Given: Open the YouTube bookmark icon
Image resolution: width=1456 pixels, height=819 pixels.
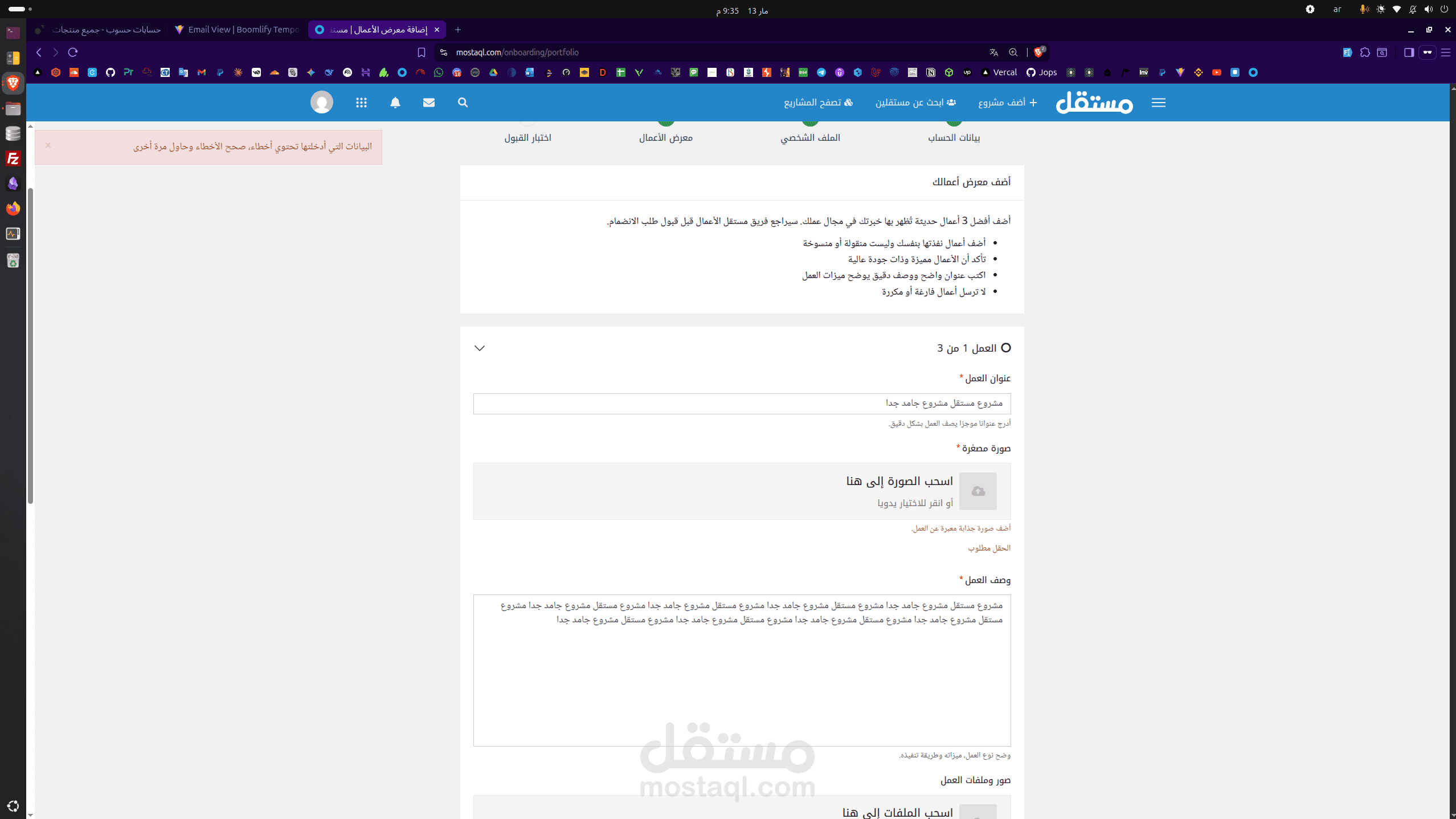Looking at the screenshot, I should pos(1217,72).
